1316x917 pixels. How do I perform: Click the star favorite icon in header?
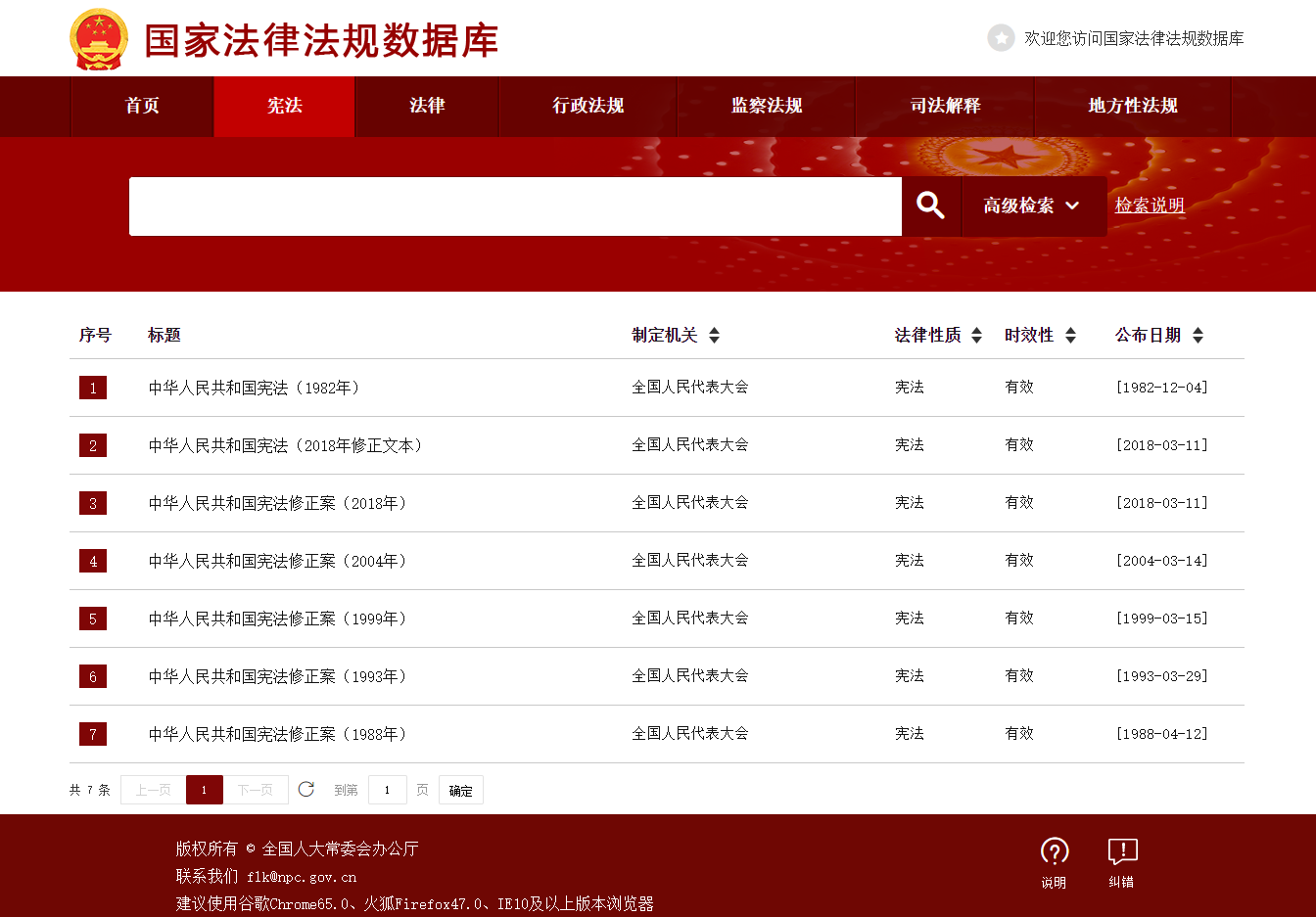click(1001, 38)
